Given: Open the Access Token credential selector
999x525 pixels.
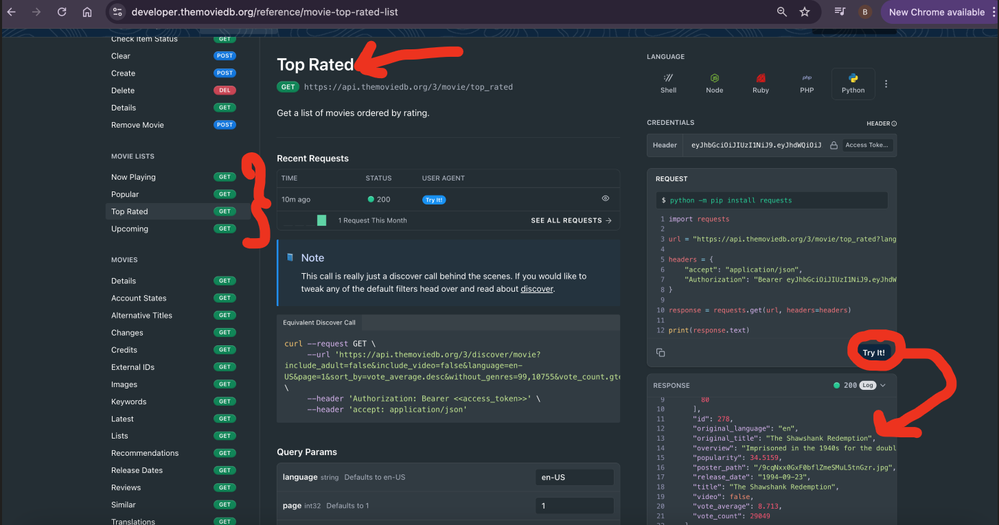Looking at the screenshot, I should [x=866, y=145].
